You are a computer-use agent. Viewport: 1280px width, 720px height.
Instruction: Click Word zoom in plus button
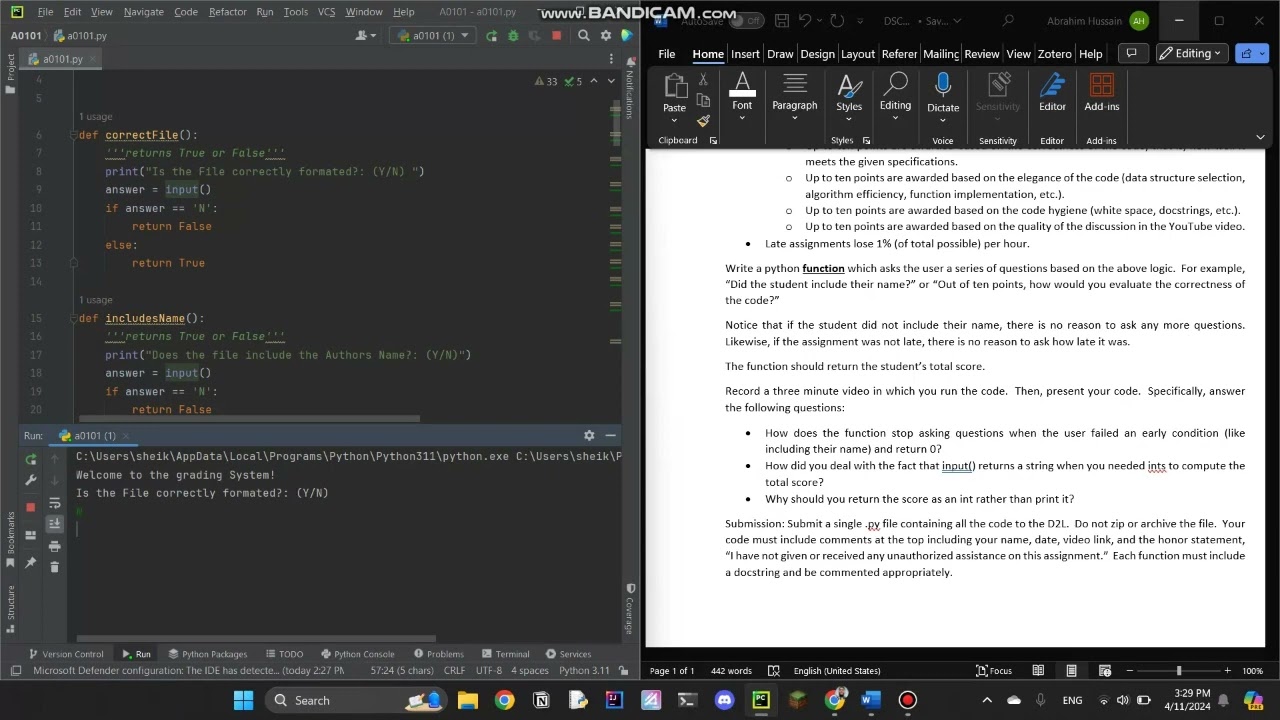tap(1228, 671)
